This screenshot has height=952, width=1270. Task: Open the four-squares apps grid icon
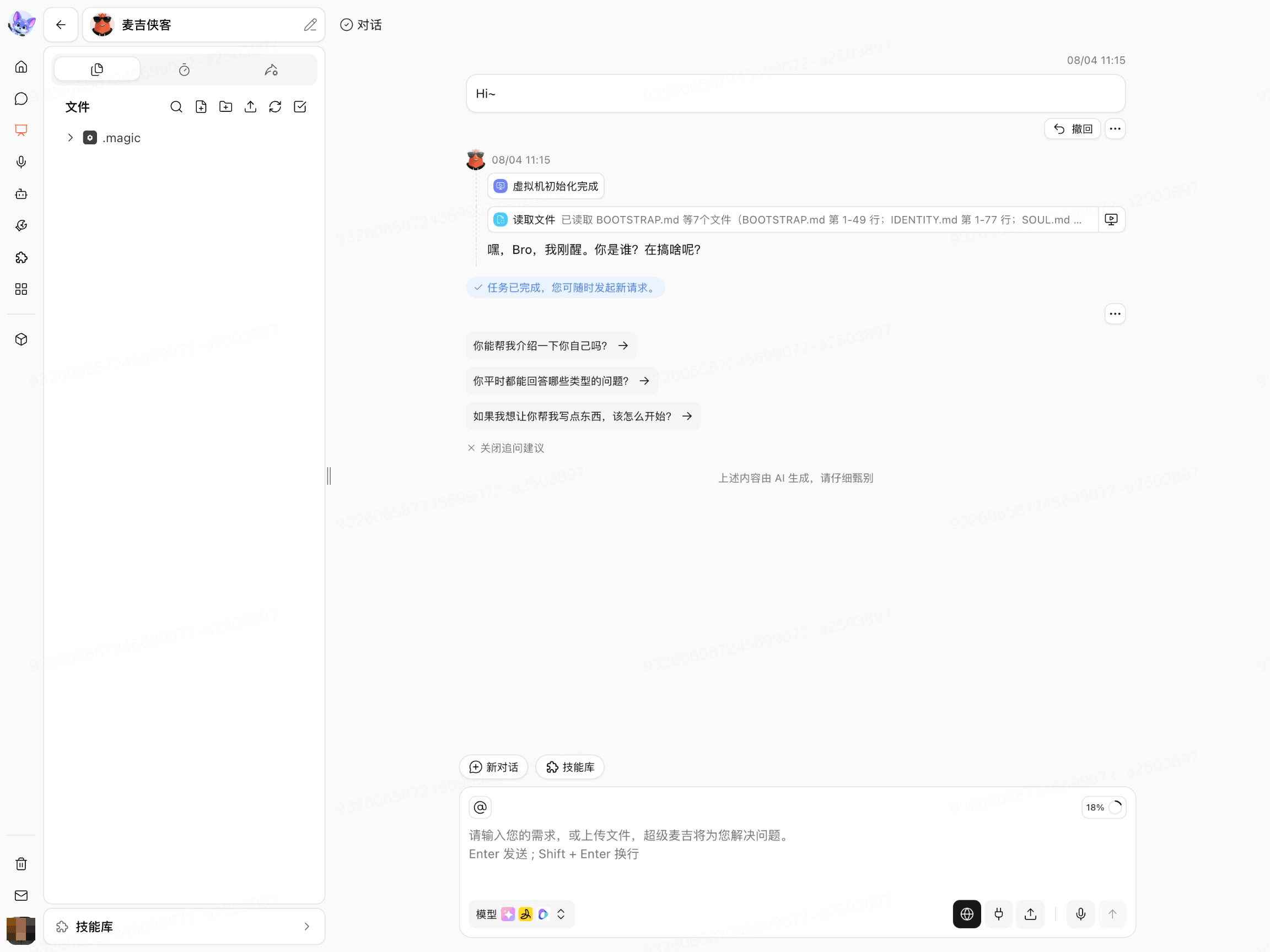pyautogui.click(x=21, y=289)
